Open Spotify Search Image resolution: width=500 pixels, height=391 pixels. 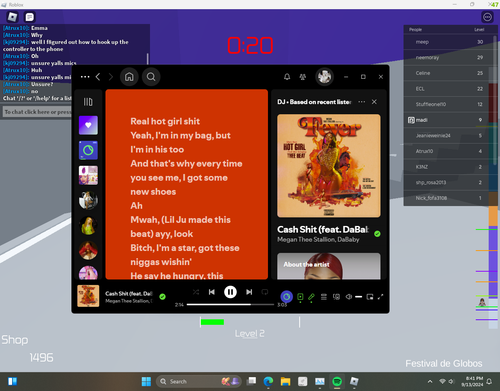click(151, 77)
